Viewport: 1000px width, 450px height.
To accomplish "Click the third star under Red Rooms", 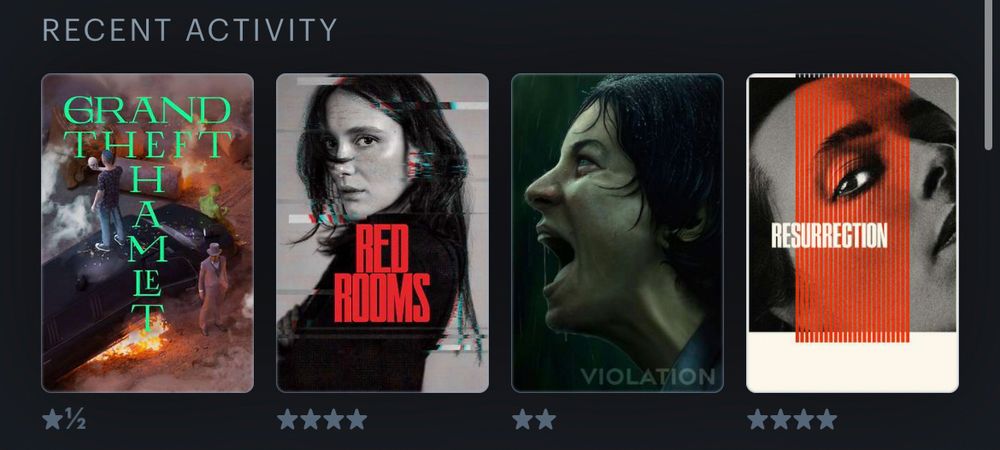I will (334, 419).
